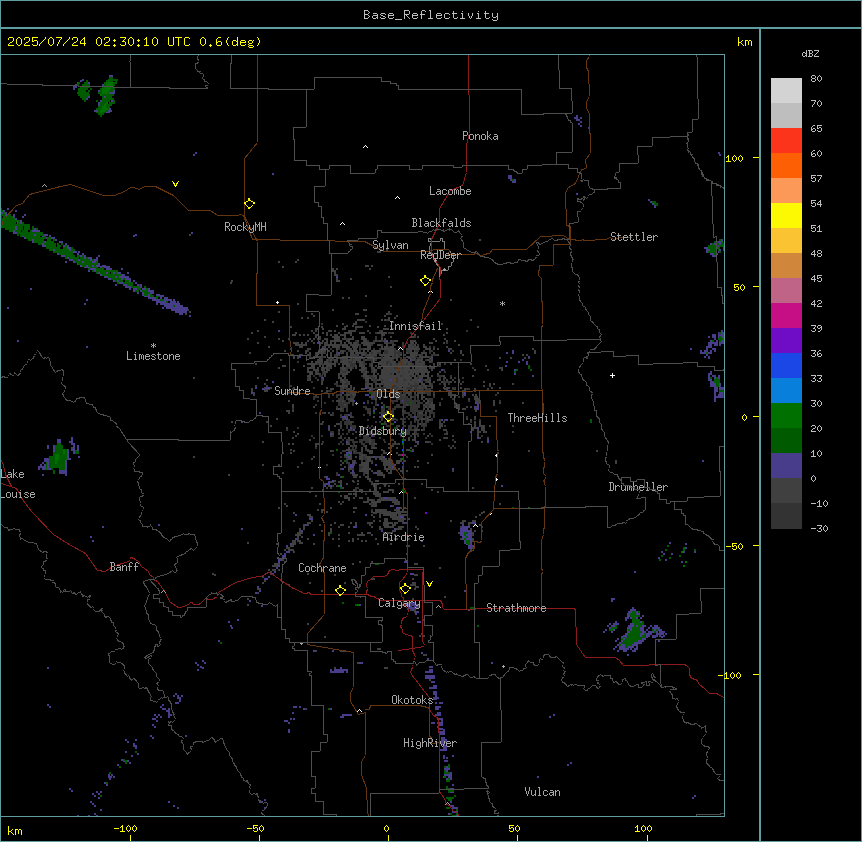Screen dimensions: 862x842
Task: Click the purple 36–39 dBZ legend swatch
Action: coord(786,341)
